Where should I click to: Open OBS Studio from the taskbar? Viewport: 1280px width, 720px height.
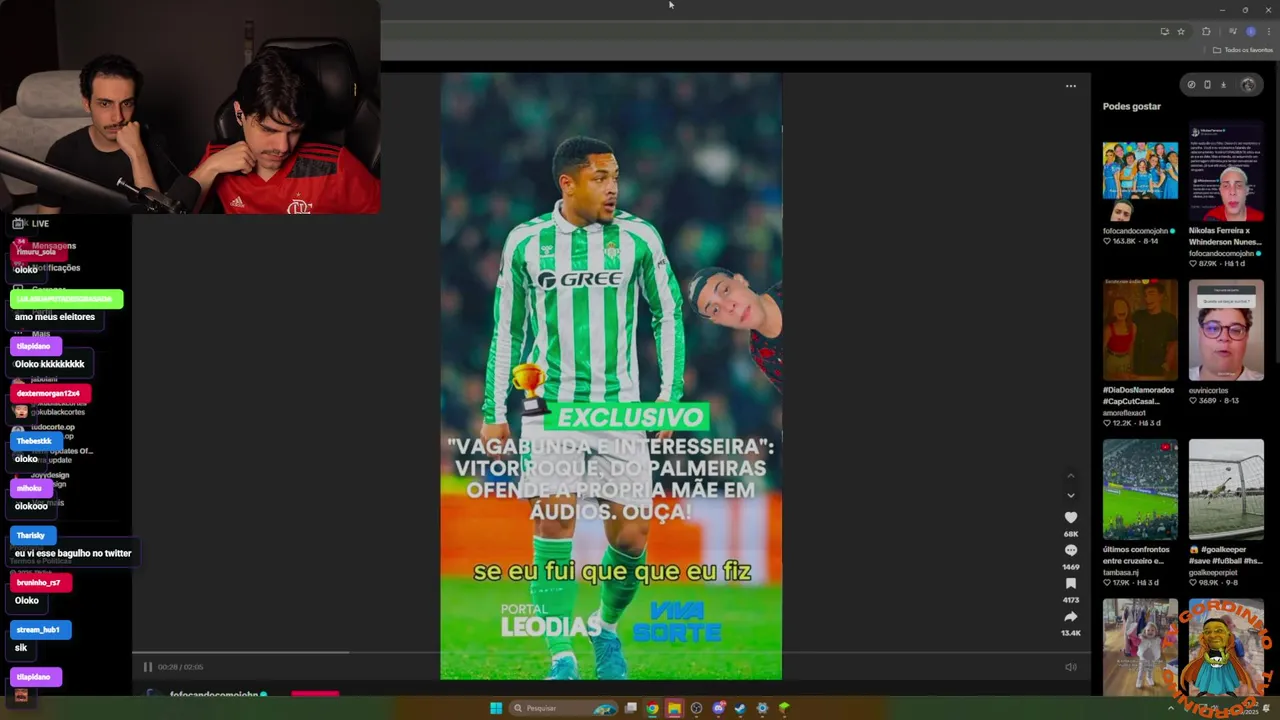(x=696, y=708)
